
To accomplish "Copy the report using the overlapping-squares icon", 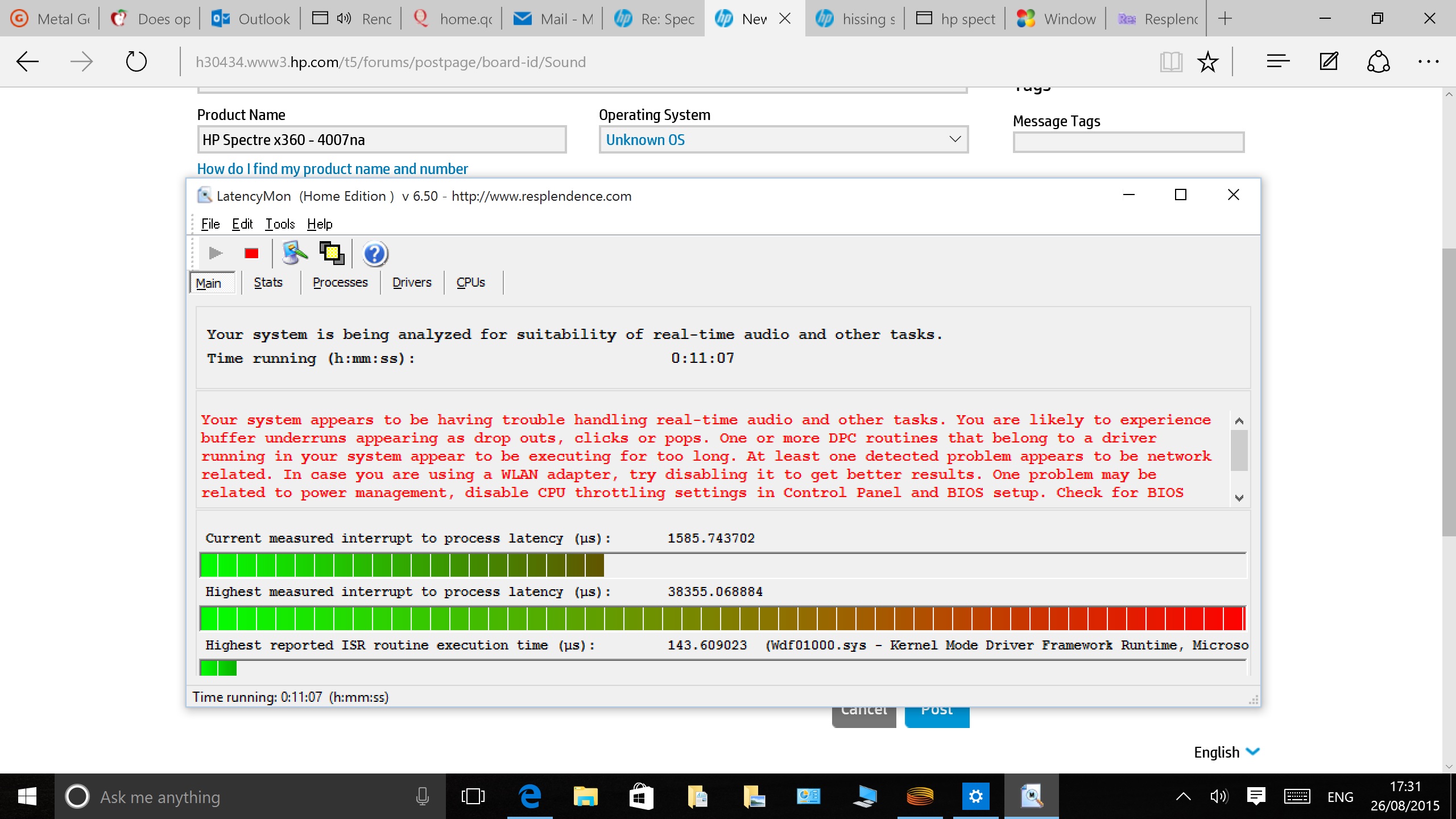I will [332, 253].
